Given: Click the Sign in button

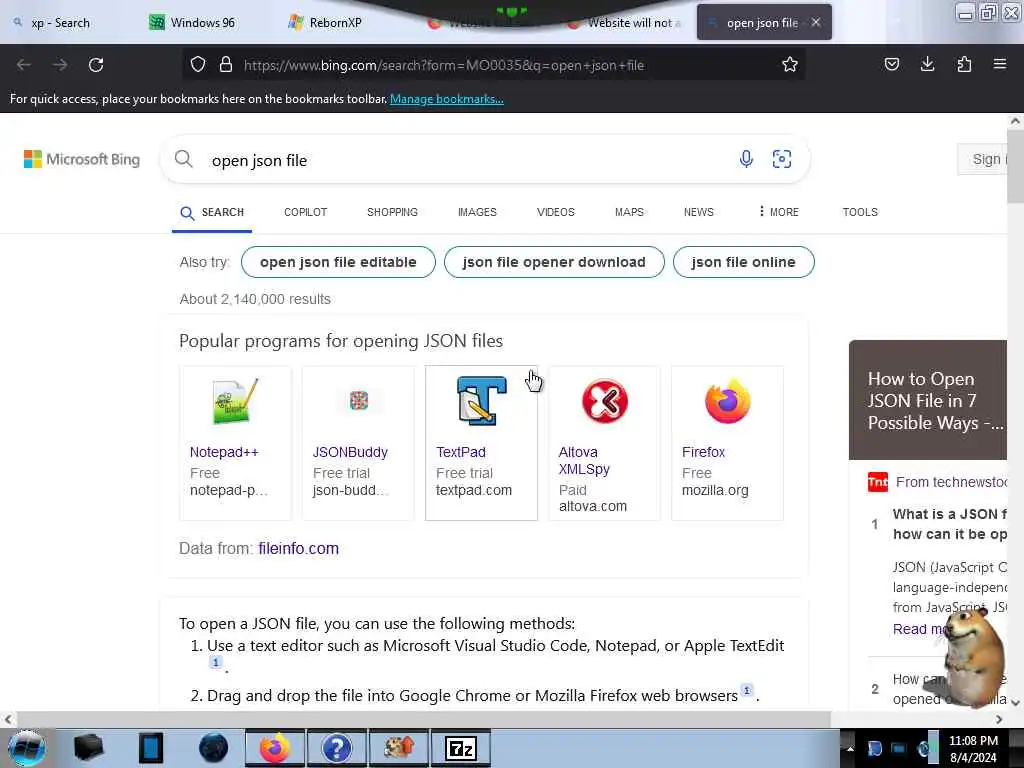Looking at the screenshot, I should (984, 159).
